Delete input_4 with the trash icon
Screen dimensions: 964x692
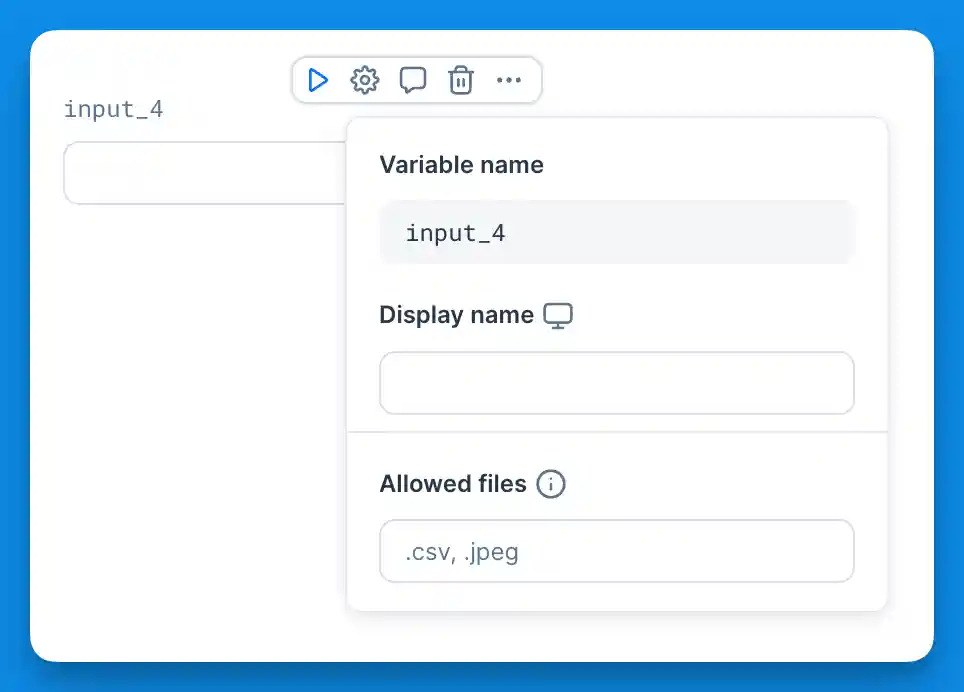461,80
